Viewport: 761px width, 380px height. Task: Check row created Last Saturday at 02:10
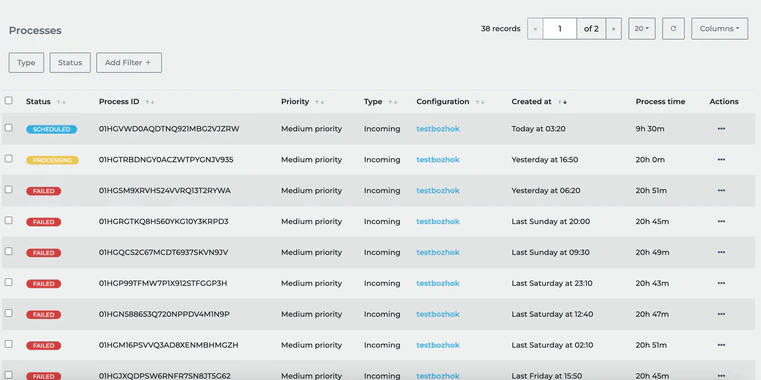(x=8, y=344)
